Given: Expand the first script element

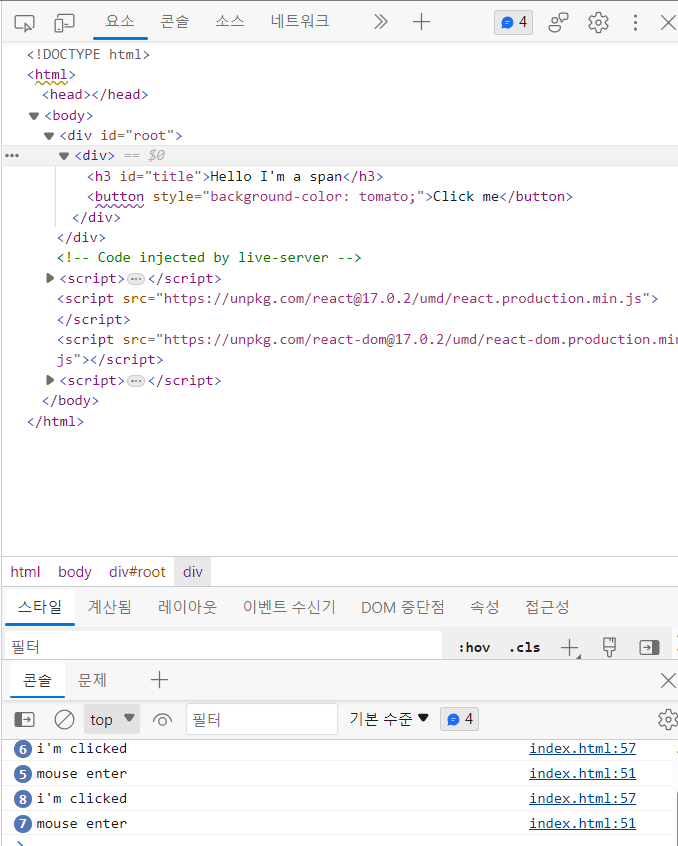Looking at the screenshot, I should 50,278.
